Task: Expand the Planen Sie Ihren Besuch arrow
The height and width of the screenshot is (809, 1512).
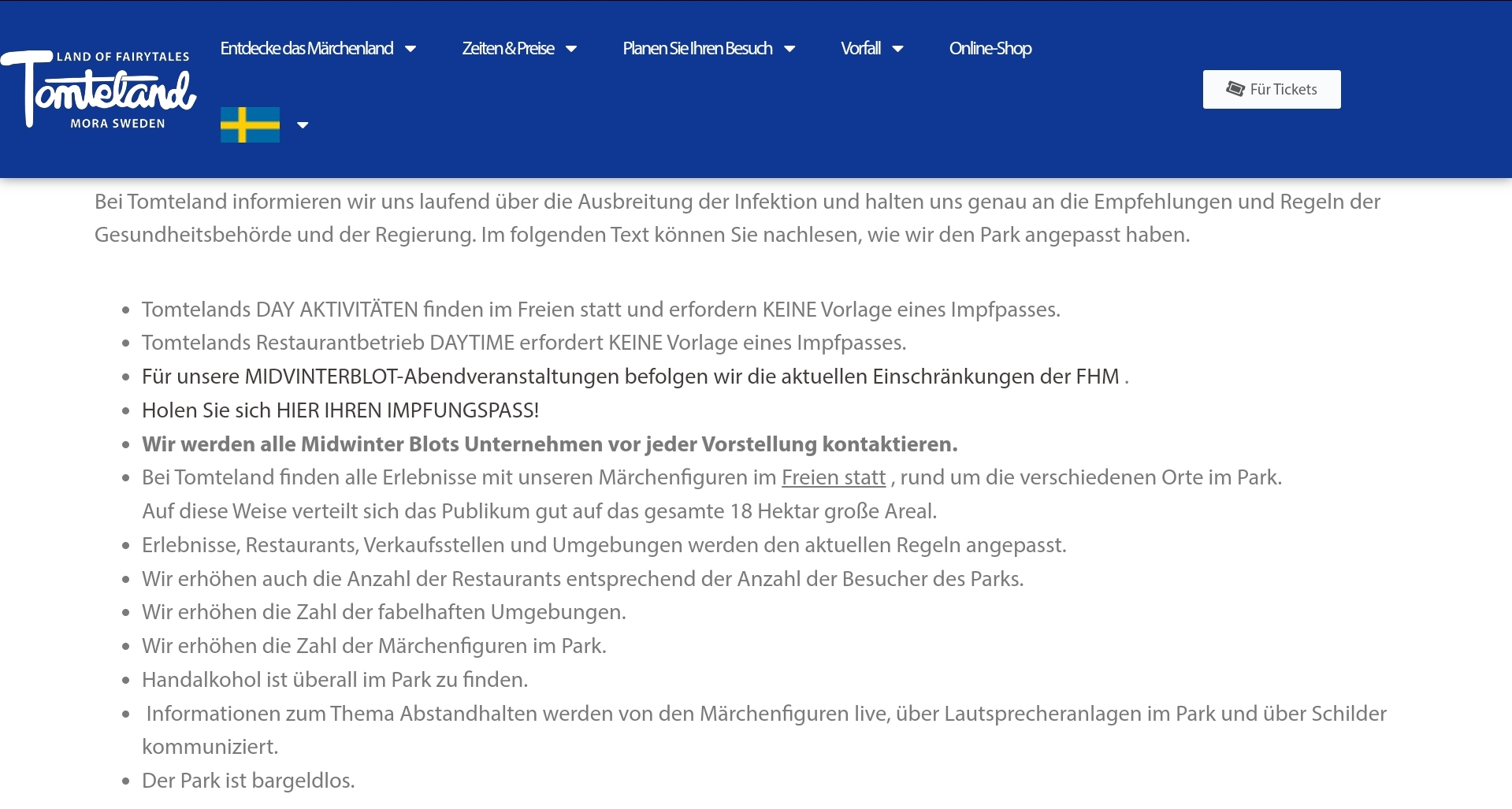Action: tap(789, 49)
